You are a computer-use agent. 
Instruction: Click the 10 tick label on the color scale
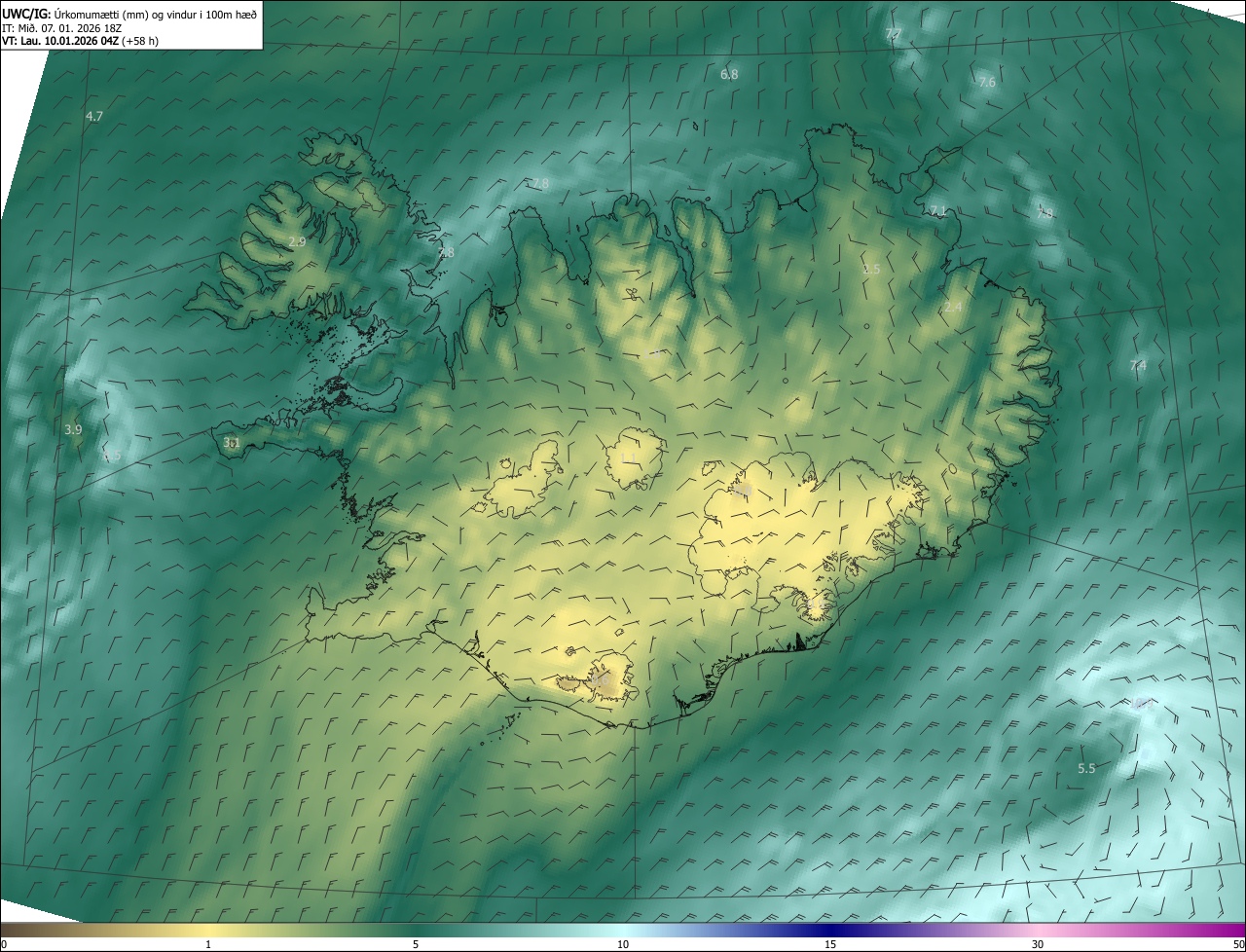pos(623,945)
